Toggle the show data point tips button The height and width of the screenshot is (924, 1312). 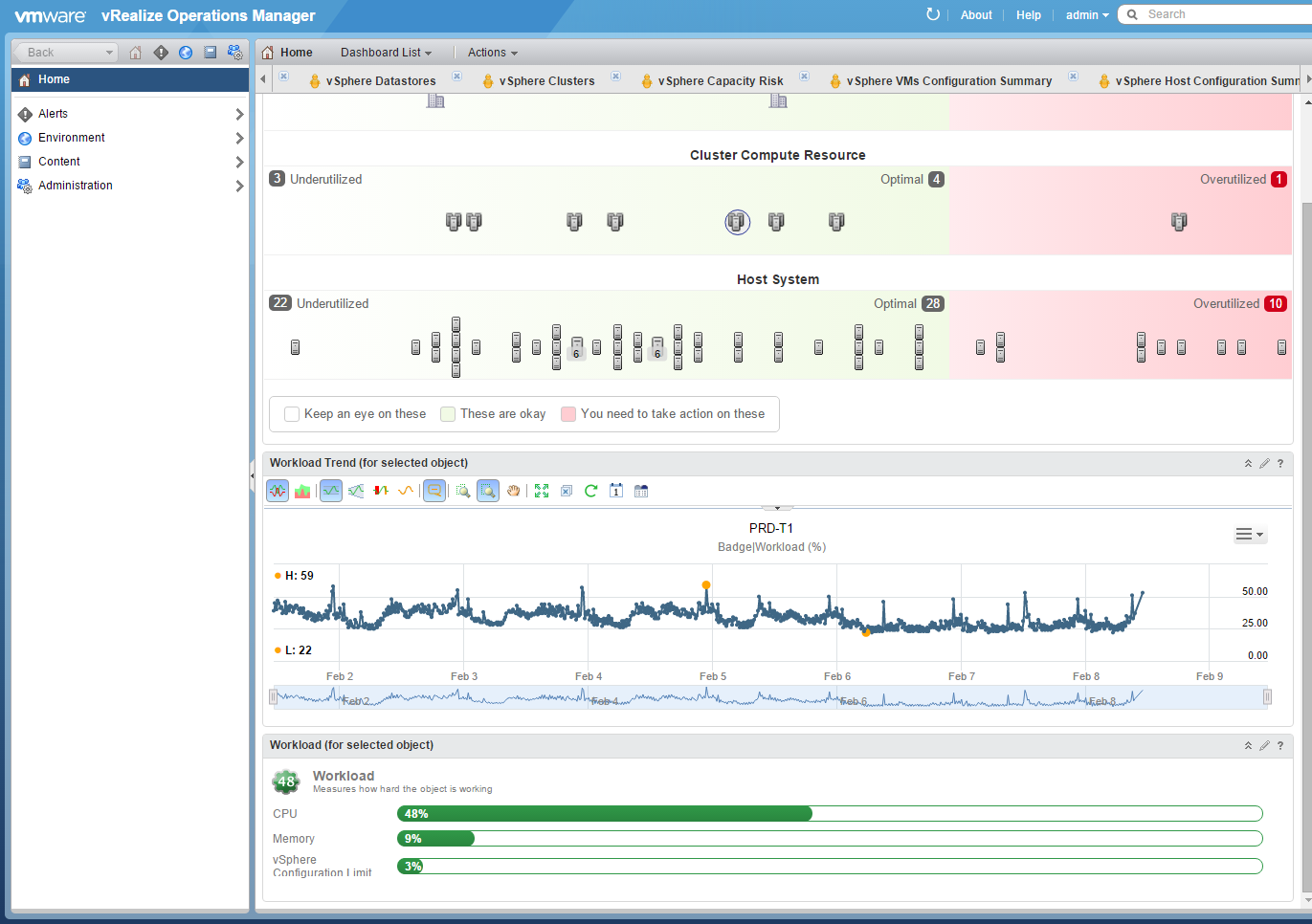point(434,491)
